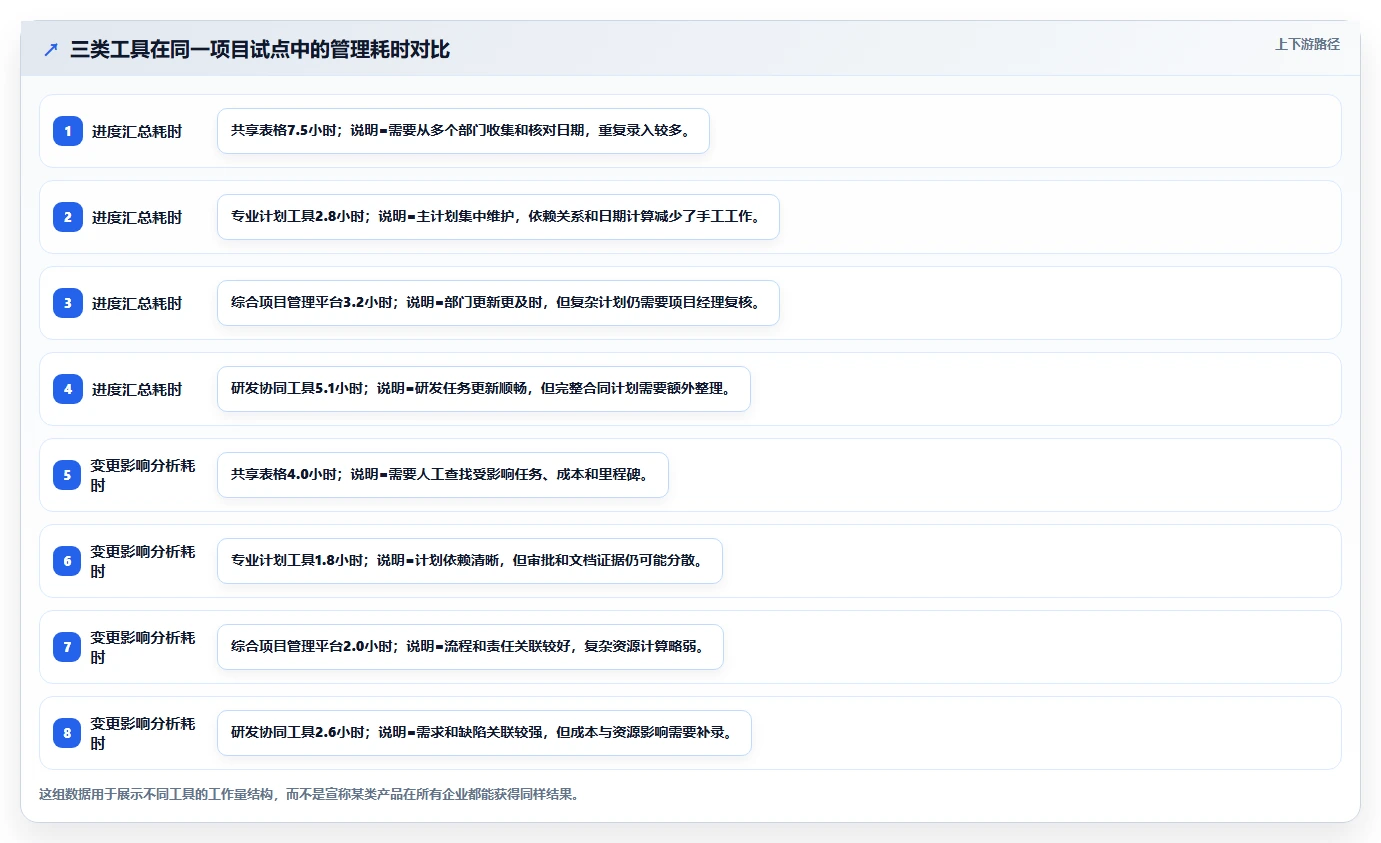
Task: Select the 综合项目管理平台2.0小时 description box
Action: pyautogui.click(x=470, y=647)
